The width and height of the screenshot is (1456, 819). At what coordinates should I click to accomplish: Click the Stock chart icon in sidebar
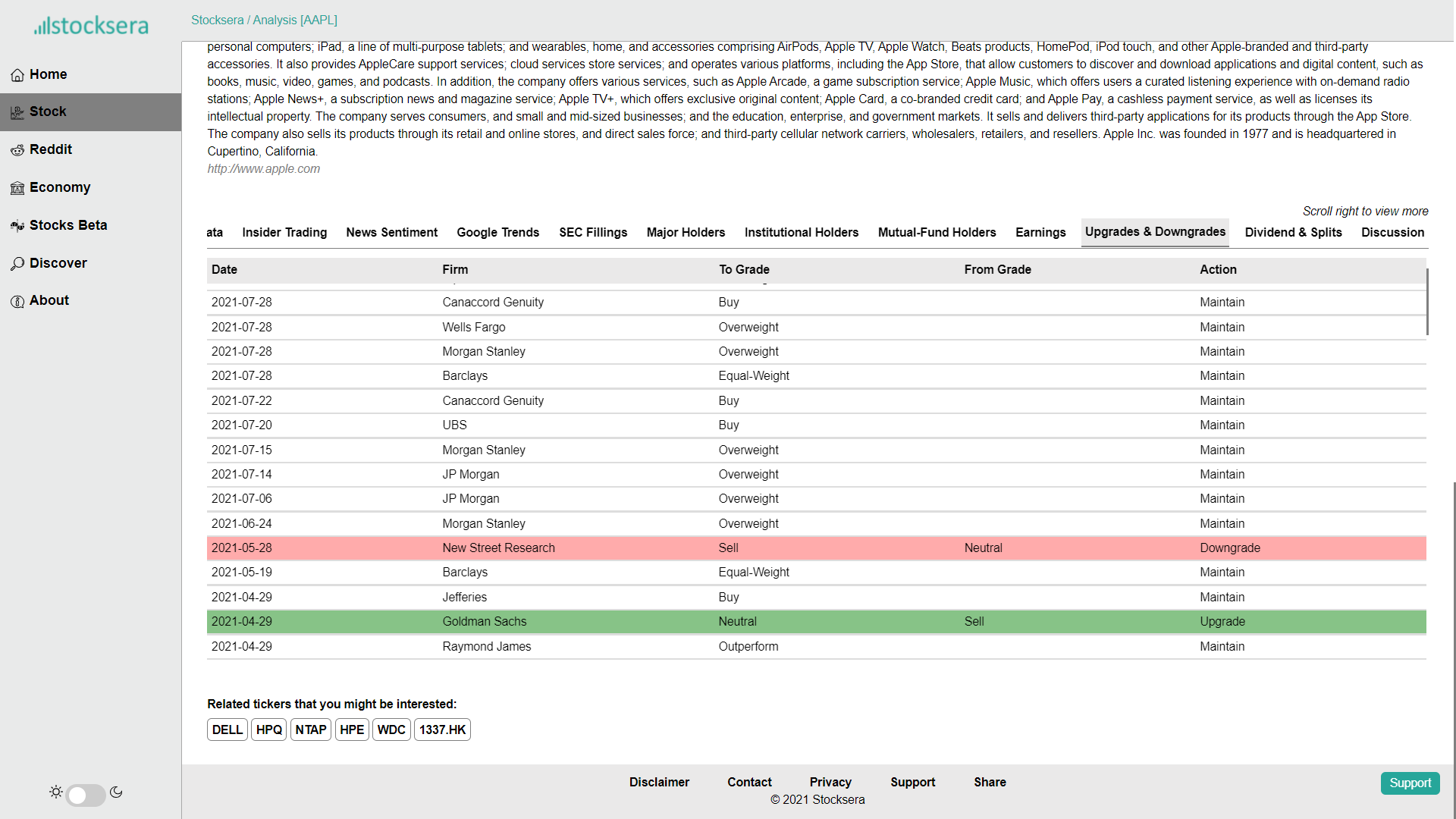[x=17, y=112]
